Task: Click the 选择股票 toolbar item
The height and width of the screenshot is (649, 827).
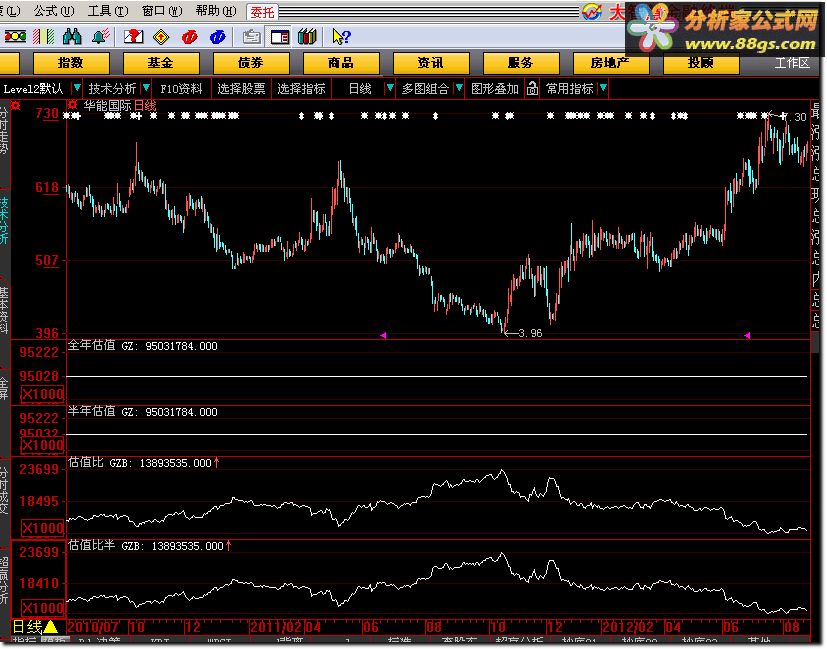Action: pyautogui.click(x=241, y=89)
